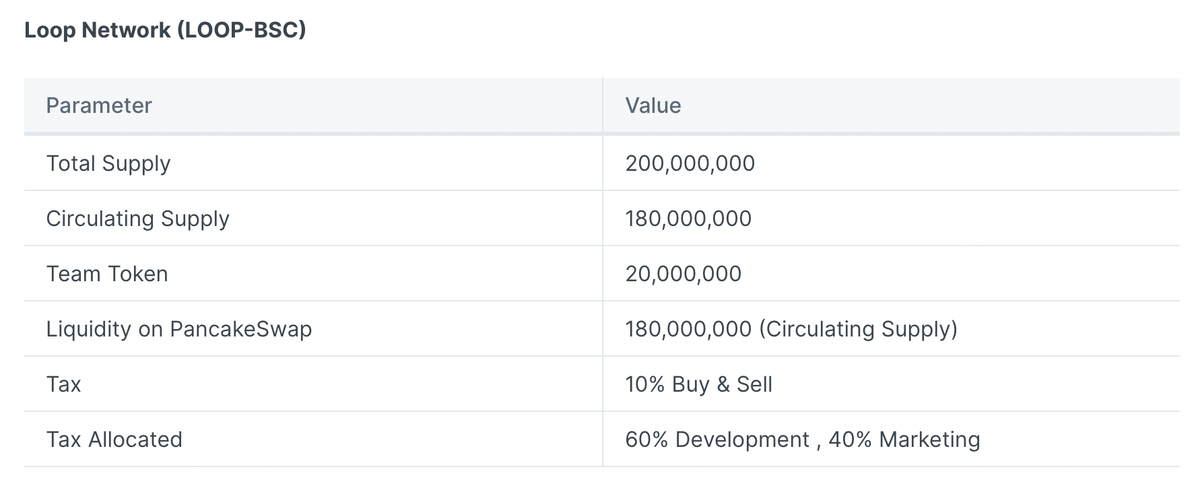Click the 40% Marketing text
Screen dimensions: 1200x479
pos(904,439)
